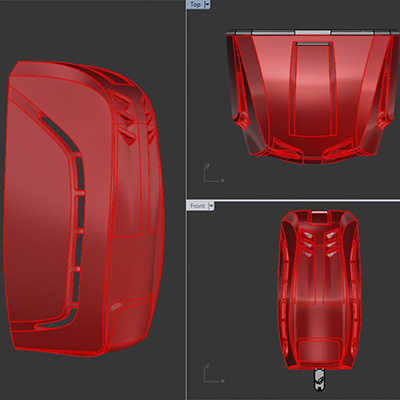This screenshot has width=400, height=400.
Task: Open the Top viewport dropdown arrow
Action: pyautogui.click(x=207, y=4)
